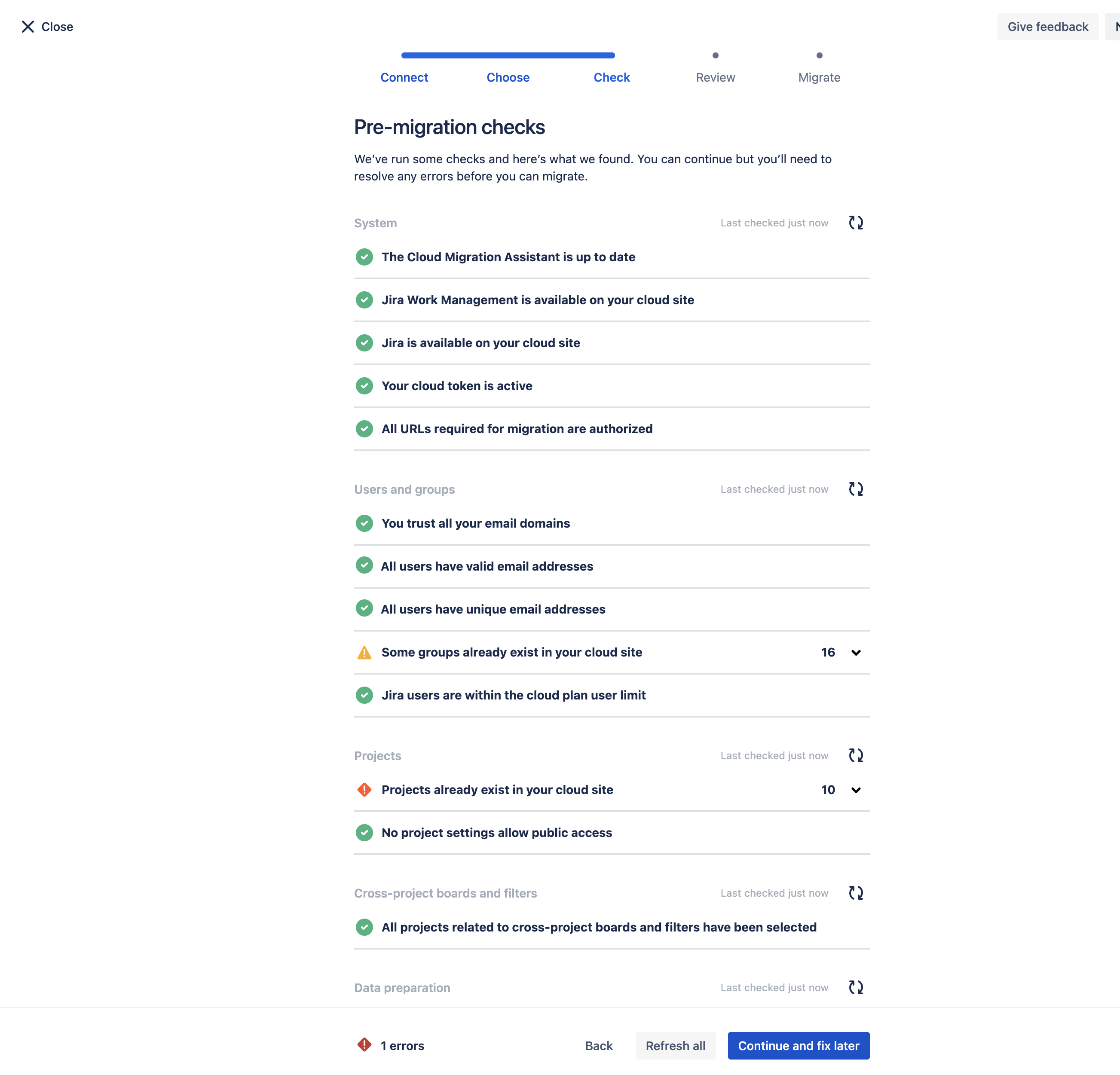This screenshot has height=1075, width=1120.
Task: Refresh the System checks section
Action: [855, 223]
